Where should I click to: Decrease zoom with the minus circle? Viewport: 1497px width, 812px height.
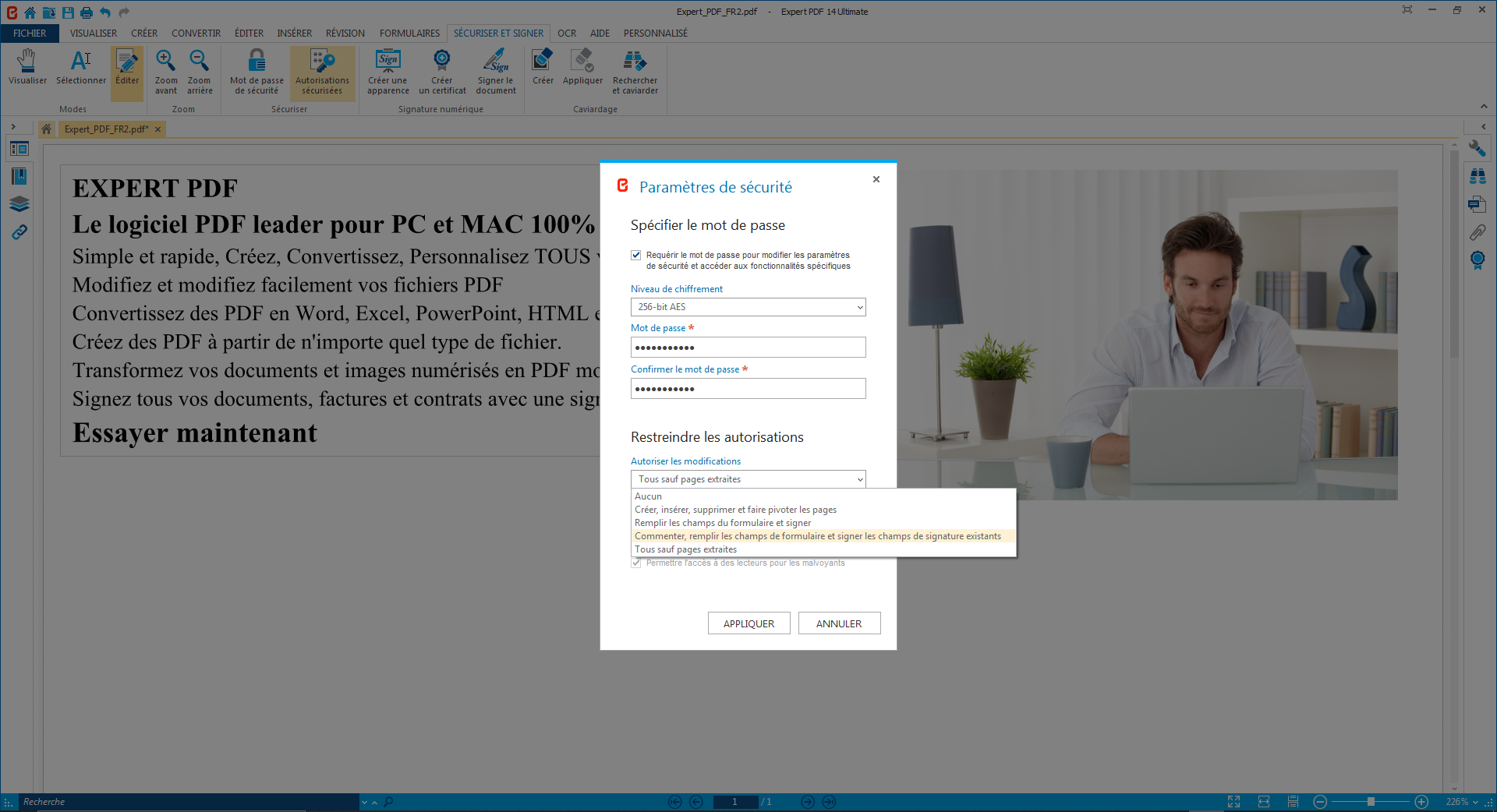coord(1320,802)
